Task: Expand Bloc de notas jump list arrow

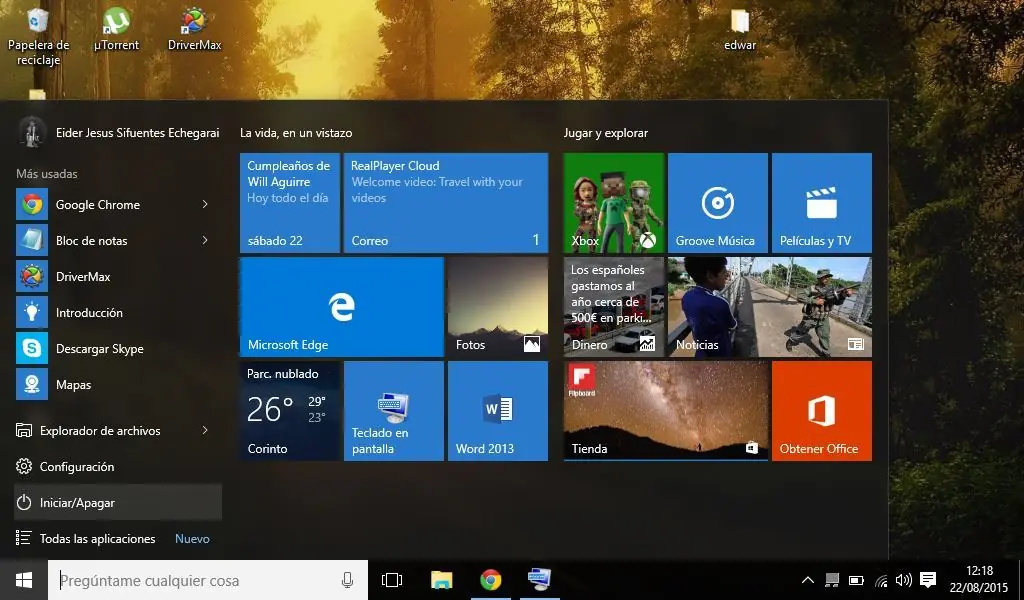Action: point(205,240)
